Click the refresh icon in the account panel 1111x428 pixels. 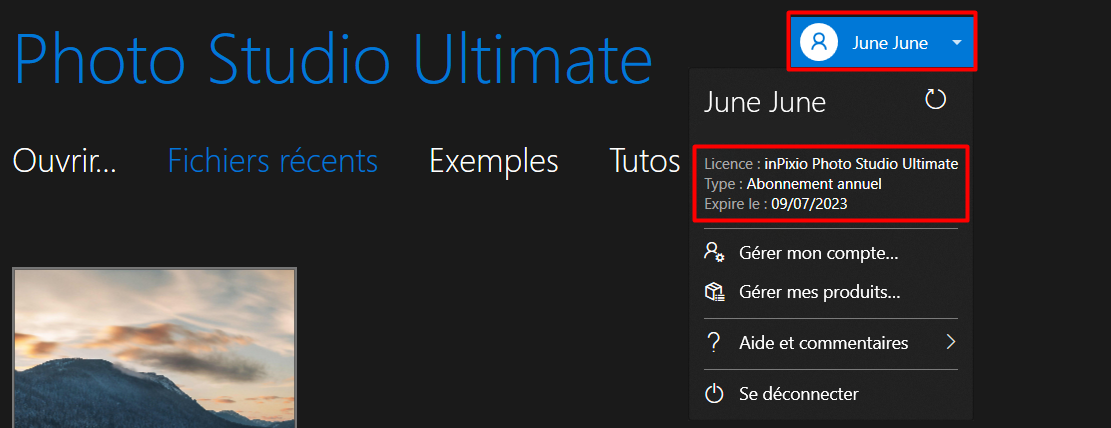click(935, 99)
